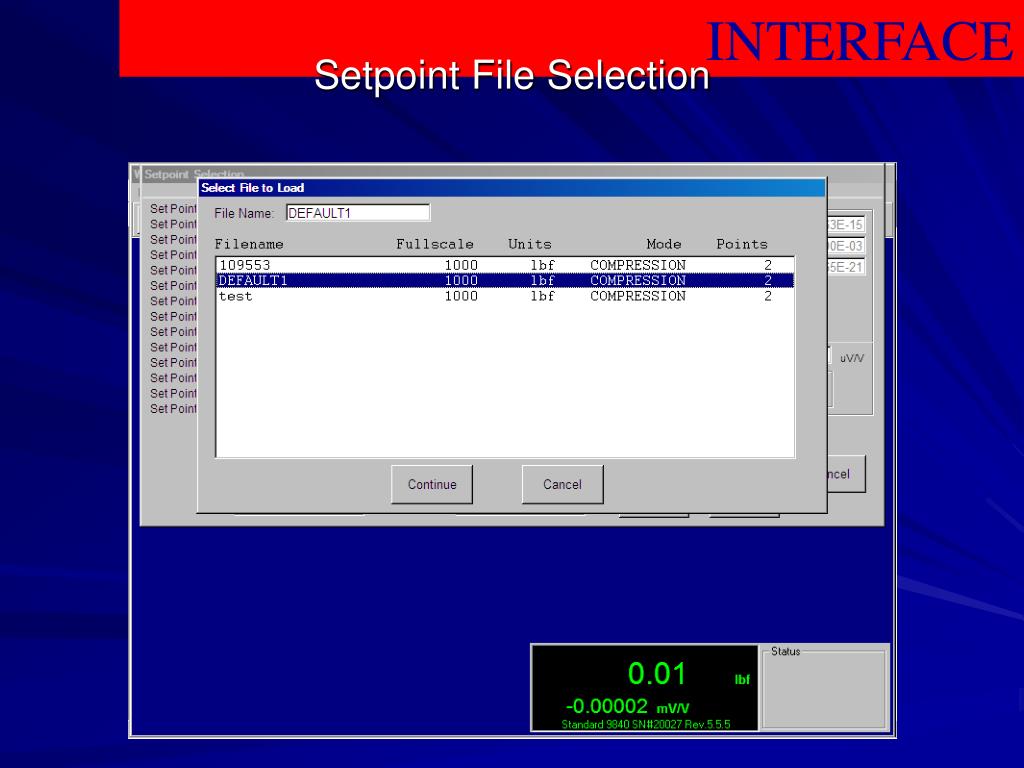Click the File Name input field
This screenshot has height=768, width=1024.
358,213
